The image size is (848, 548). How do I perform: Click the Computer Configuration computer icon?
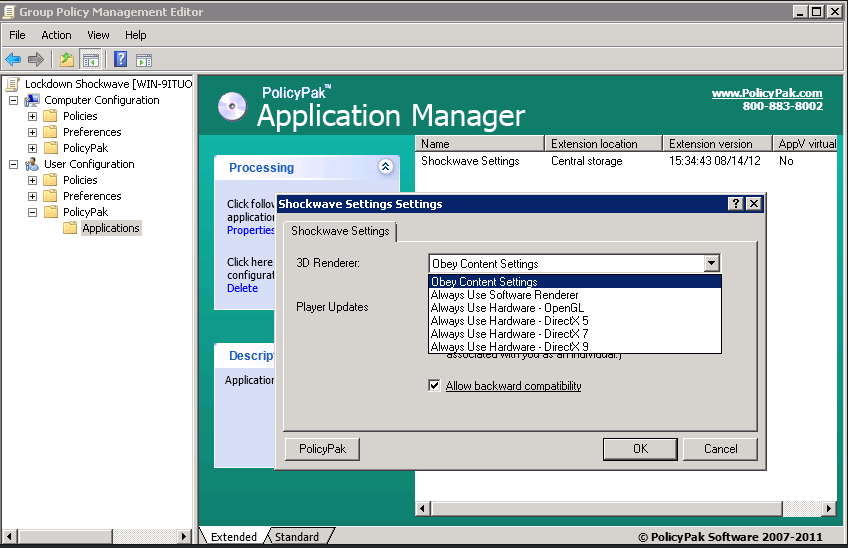tap(32, 100)
